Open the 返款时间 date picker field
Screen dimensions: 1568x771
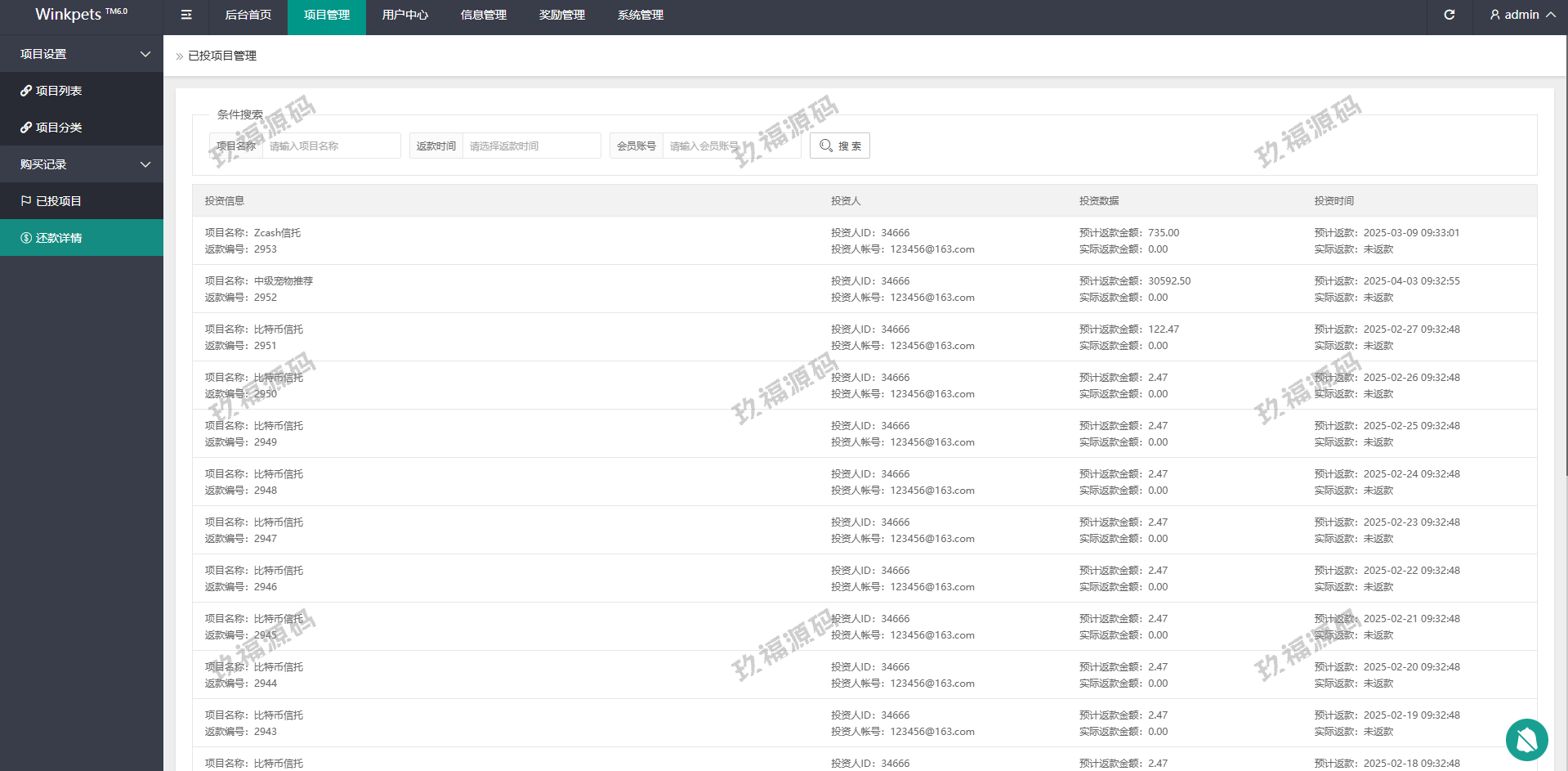(531, 146)
